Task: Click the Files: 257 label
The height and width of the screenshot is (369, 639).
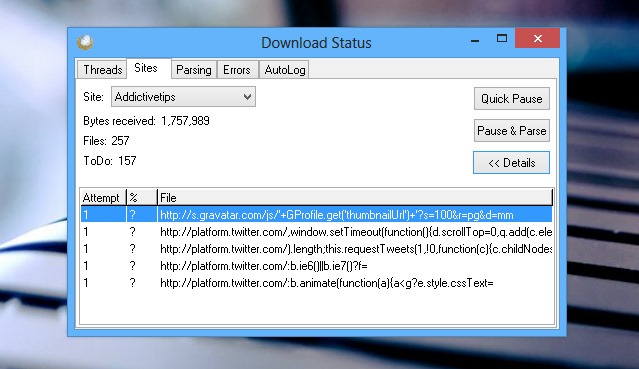Action: coord(106,141)
